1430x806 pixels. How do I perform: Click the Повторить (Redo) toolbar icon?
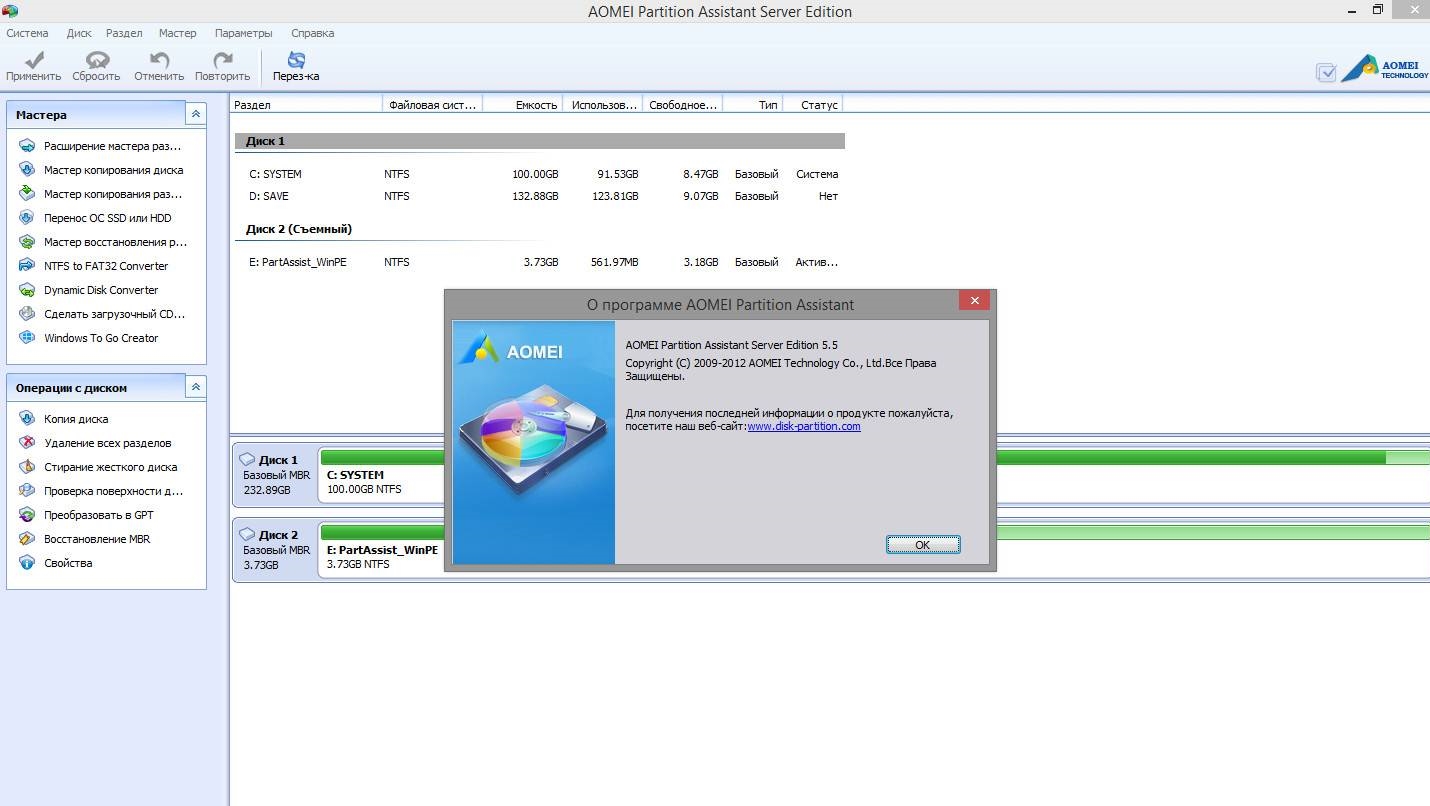click(x=222, y=60)
